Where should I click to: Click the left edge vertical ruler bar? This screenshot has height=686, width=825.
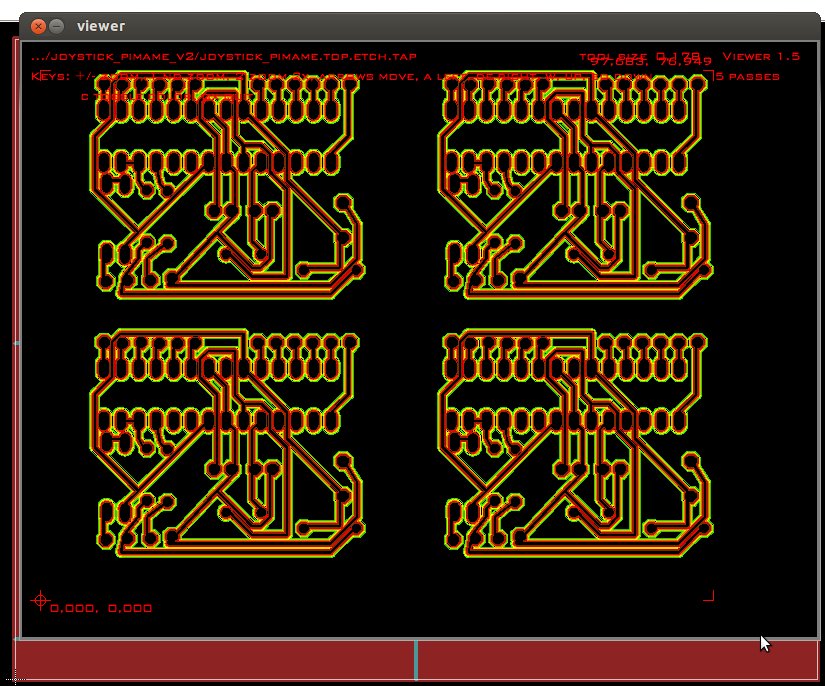[16, 340]
